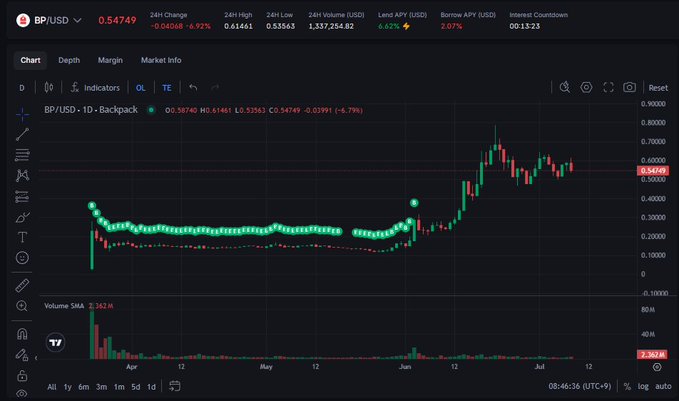Click the BP/USD 1D Backpack chart legend

(91, 110)
